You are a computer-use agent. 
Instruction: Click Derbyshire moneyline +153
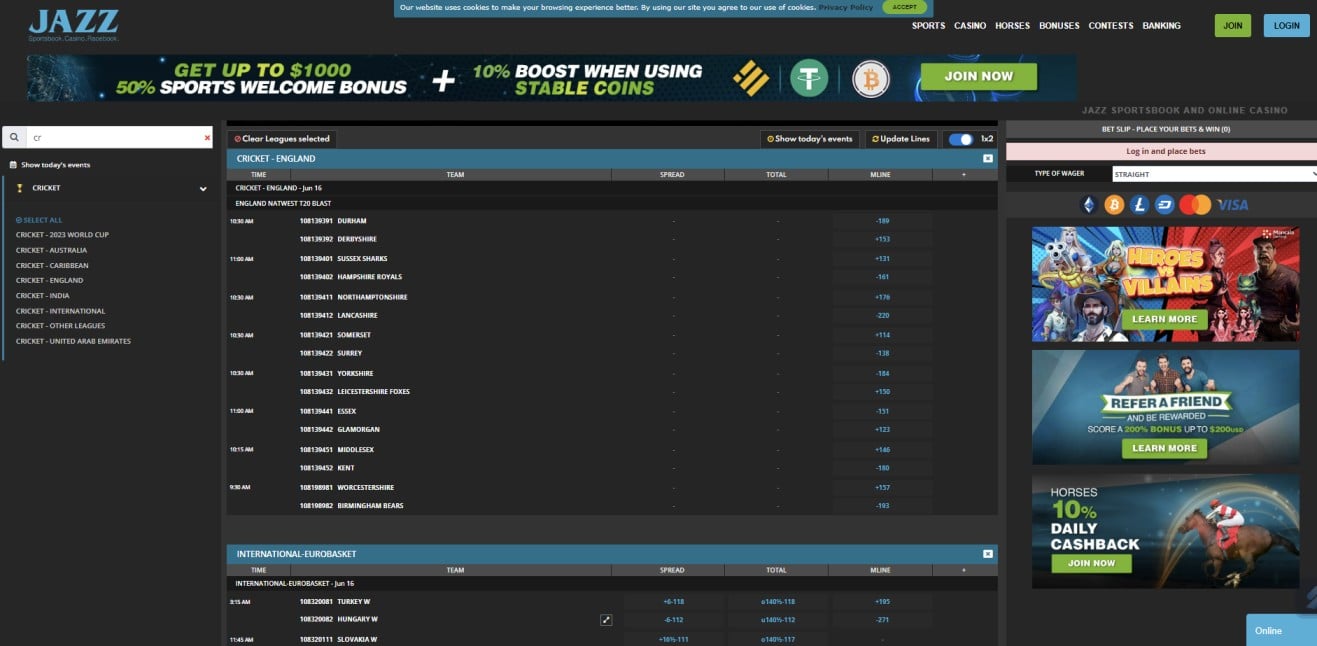coord(882,239)
